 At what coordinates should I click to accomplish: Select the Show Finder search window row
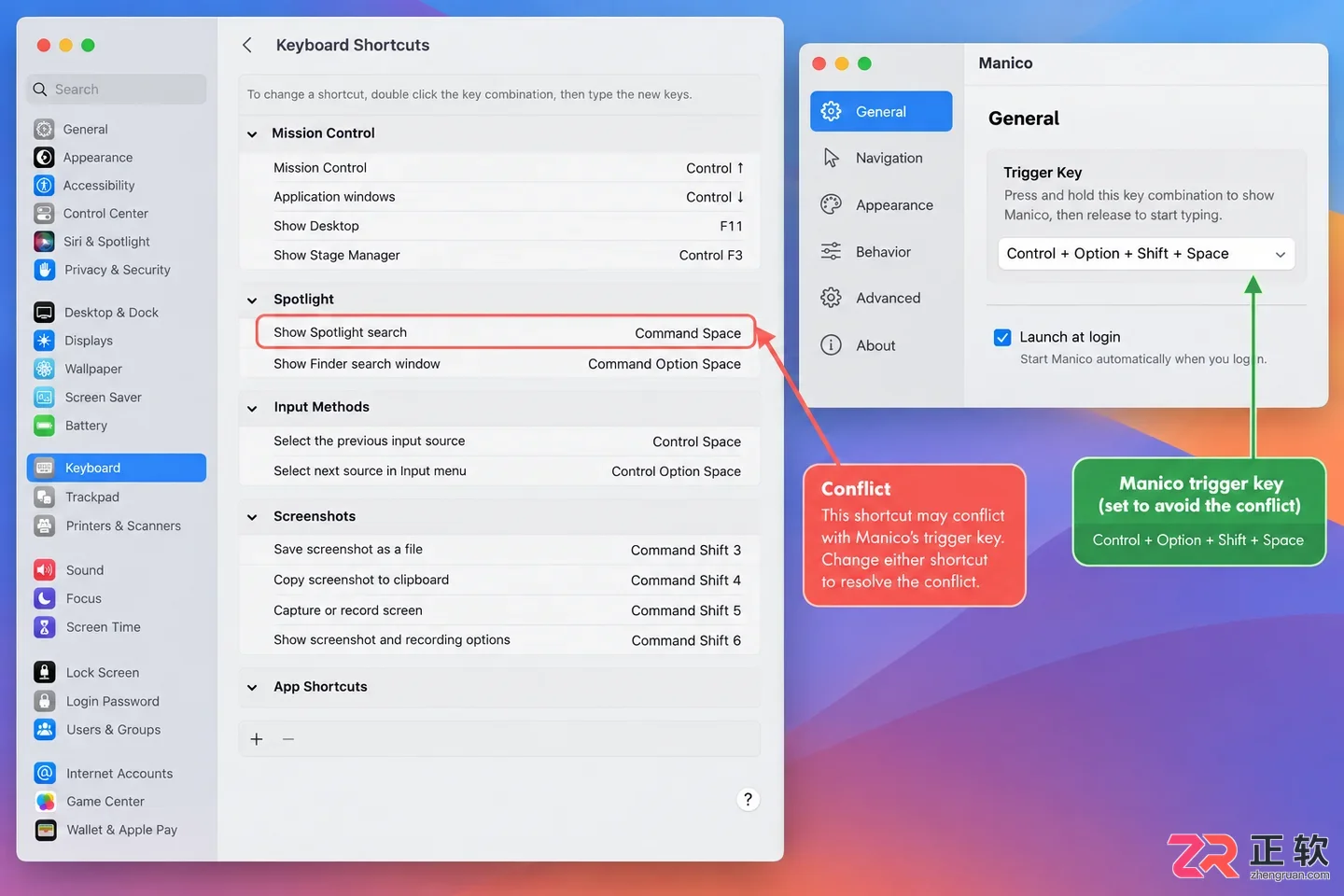500,364
